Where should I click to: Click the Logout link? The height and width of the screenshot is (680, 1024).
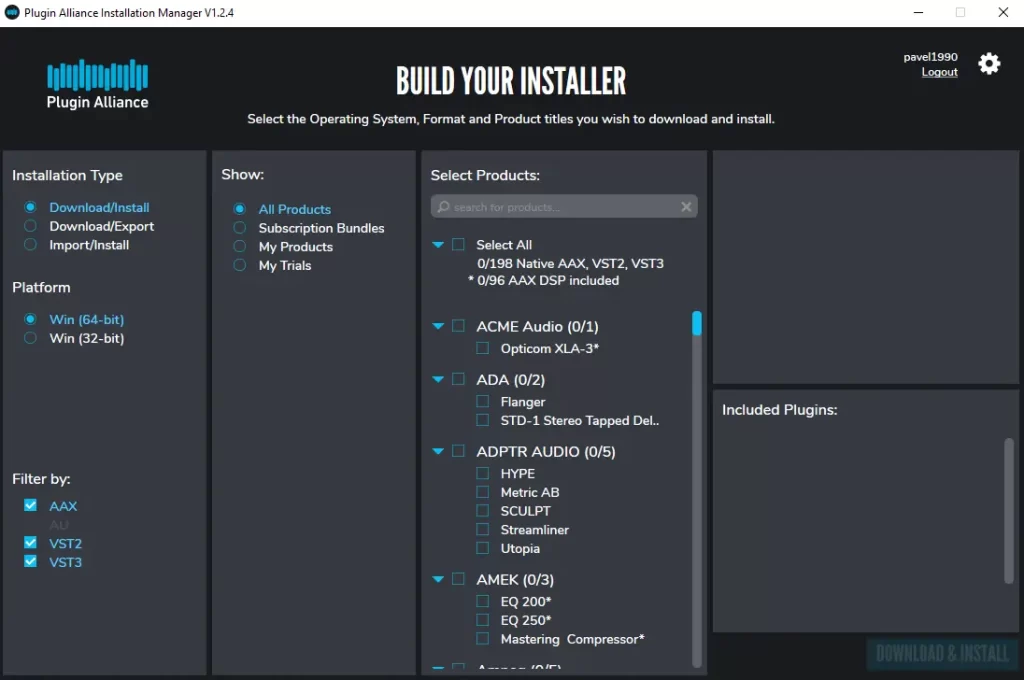pyautogui.click(x=939, y=73)
